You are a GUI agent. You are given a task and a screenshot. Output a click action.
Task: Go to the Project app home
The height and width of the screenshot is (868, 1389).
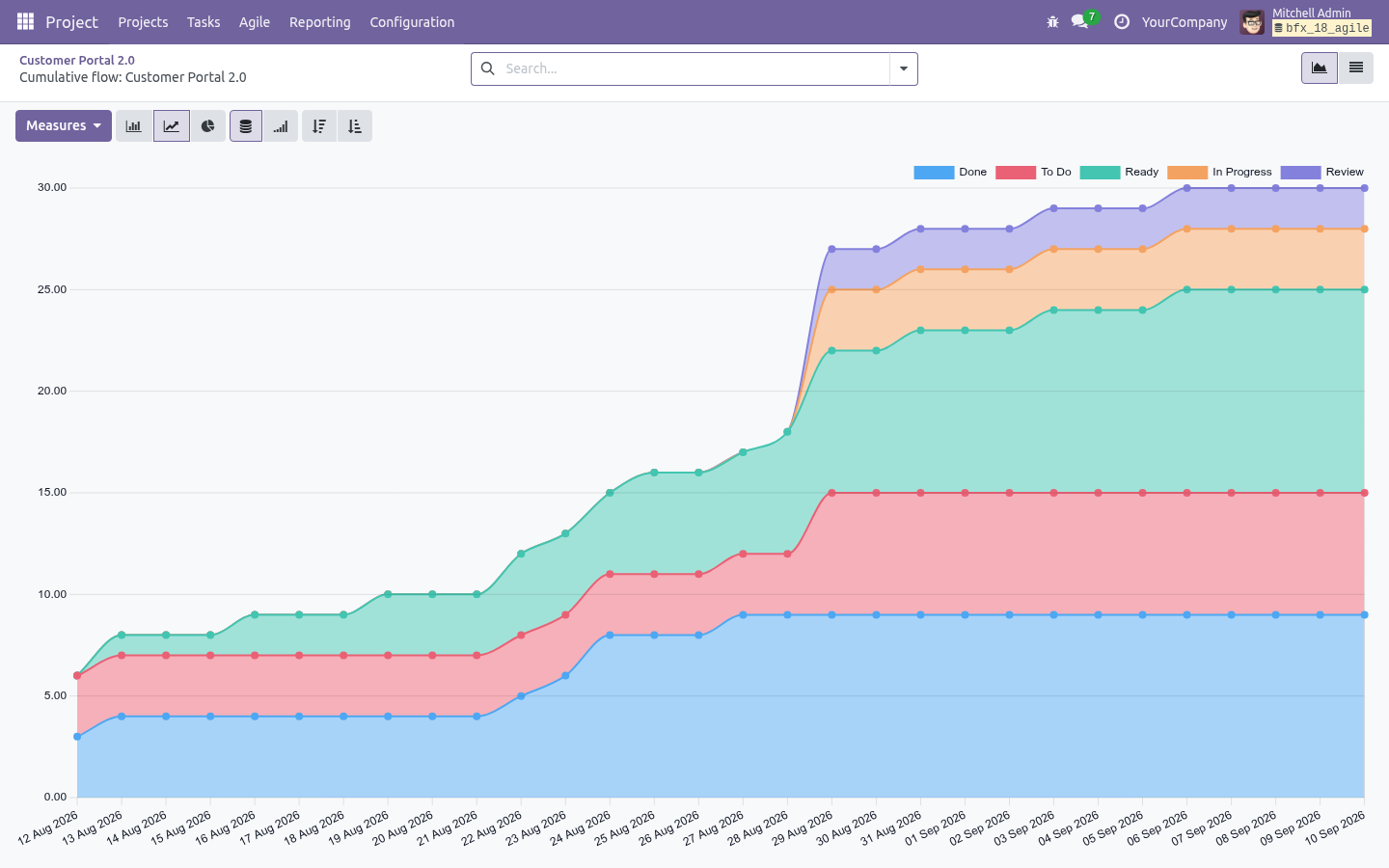71,22
